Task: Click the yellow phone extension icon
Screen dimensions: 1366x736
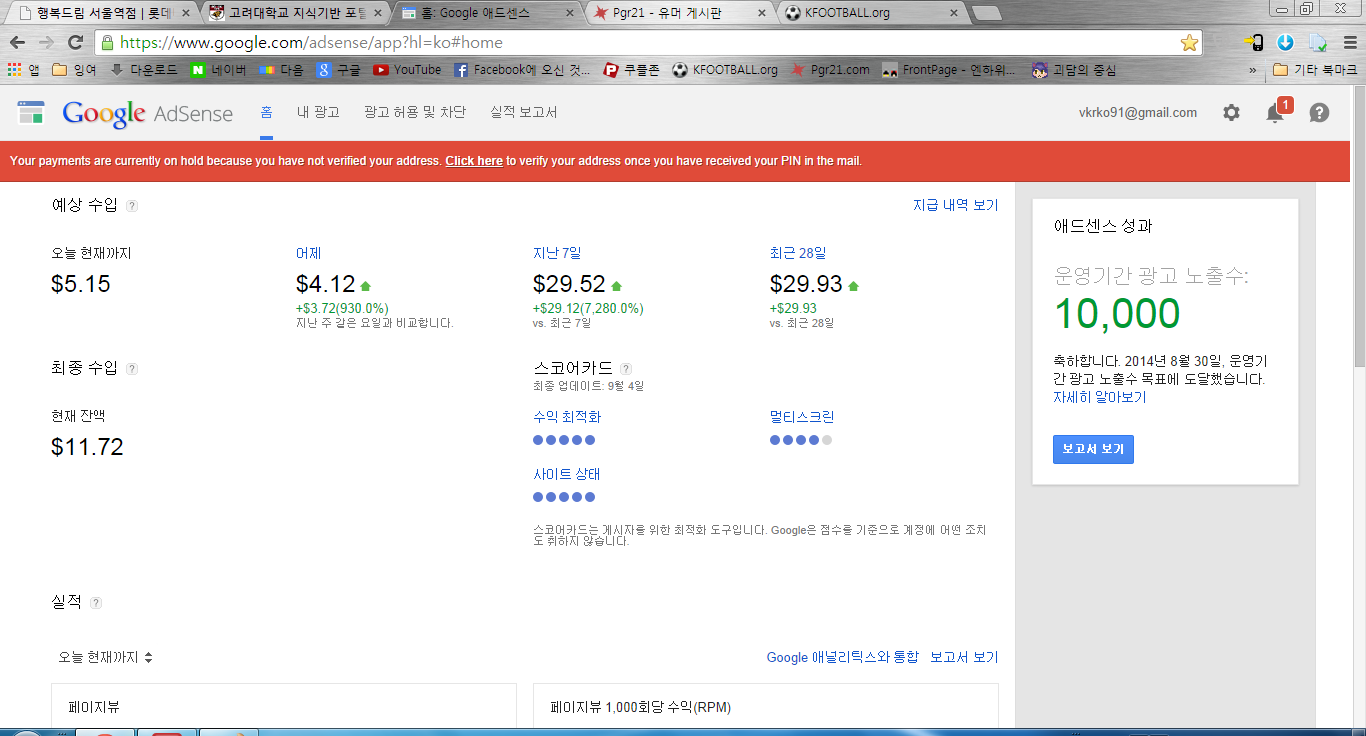Action: point(1254,43)
